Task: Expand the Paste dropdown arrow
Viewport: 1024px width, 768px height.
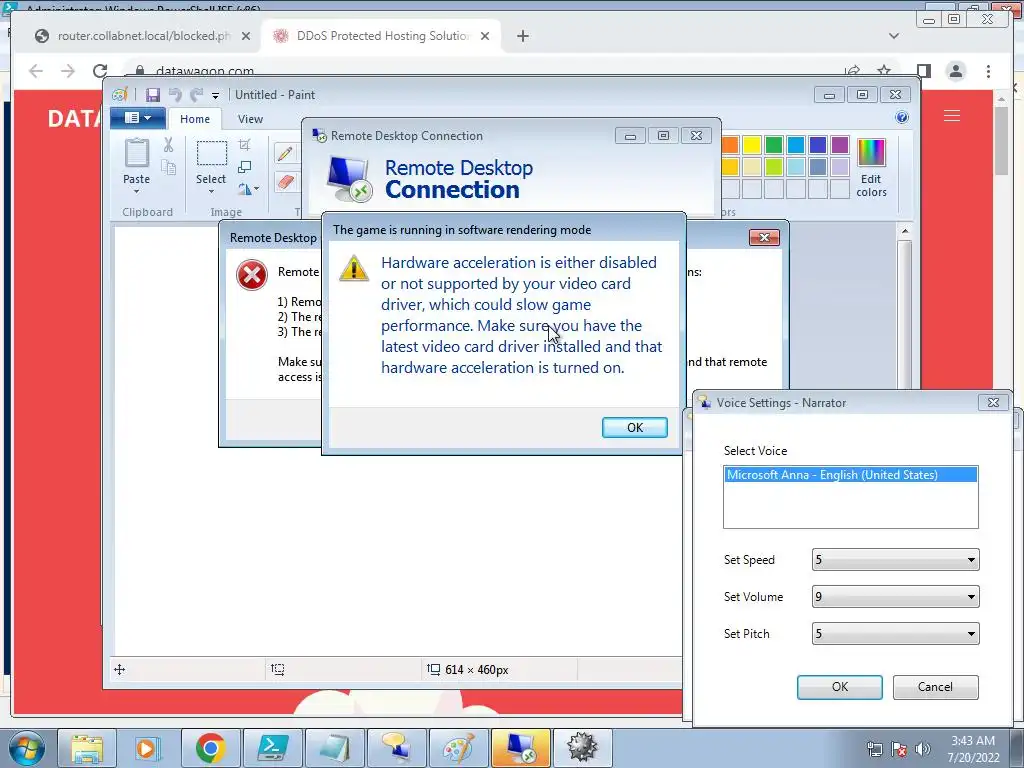Action: (x=136, y=191)
